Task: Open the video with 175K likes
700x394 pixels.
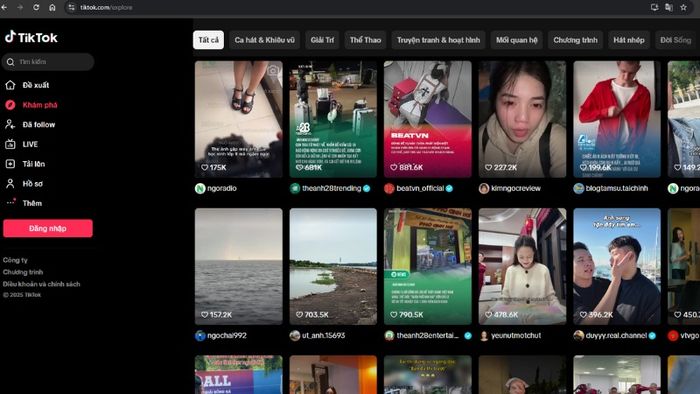Action: click(239, 119)
